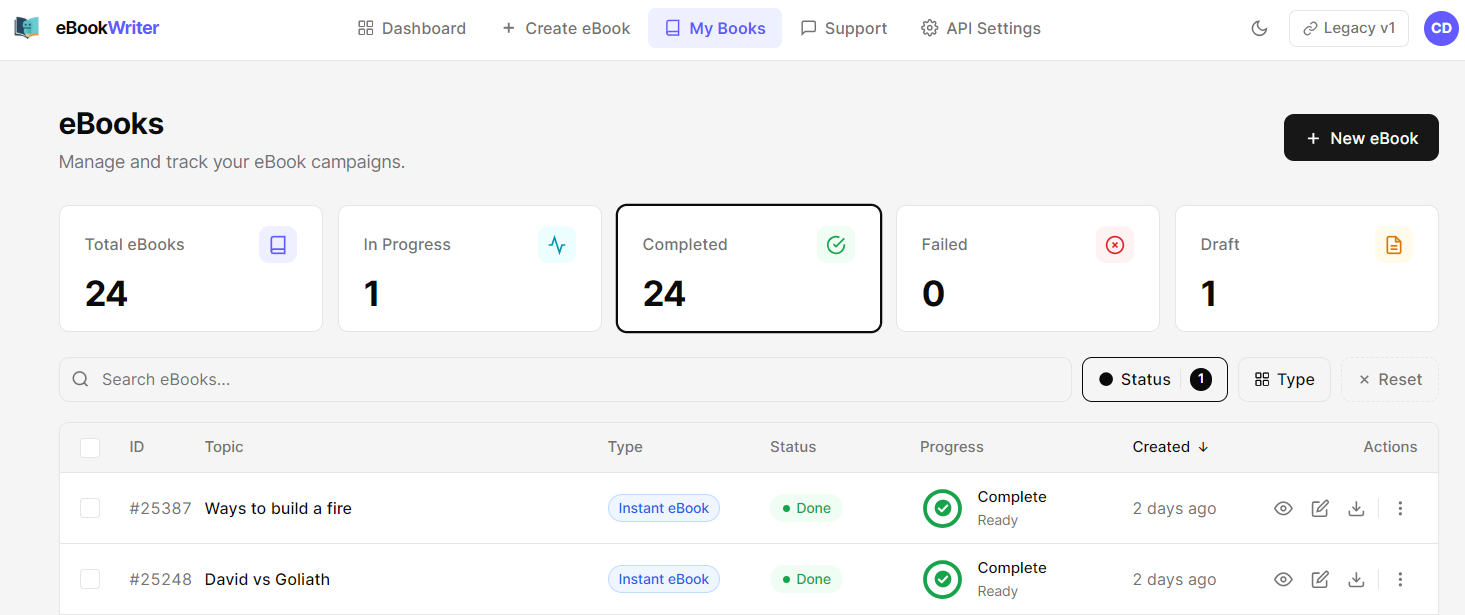
Task: View the David vs Goliath eBook
Action: pyautogui.click(x=1284, y=579)
